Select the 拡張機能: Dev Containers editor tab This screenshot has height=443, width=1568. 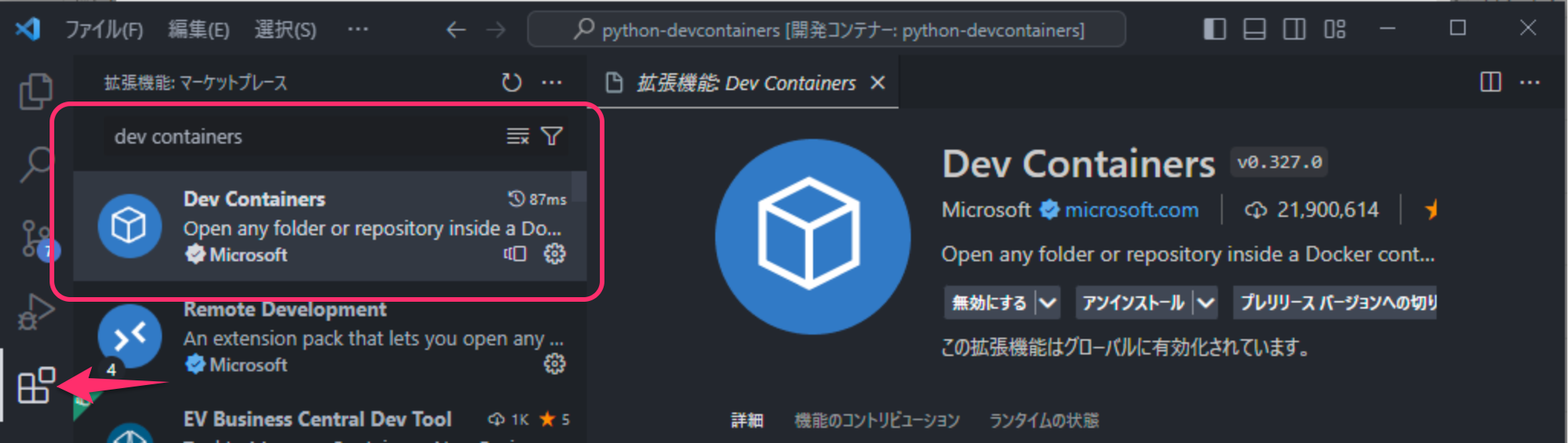(745, 83)
